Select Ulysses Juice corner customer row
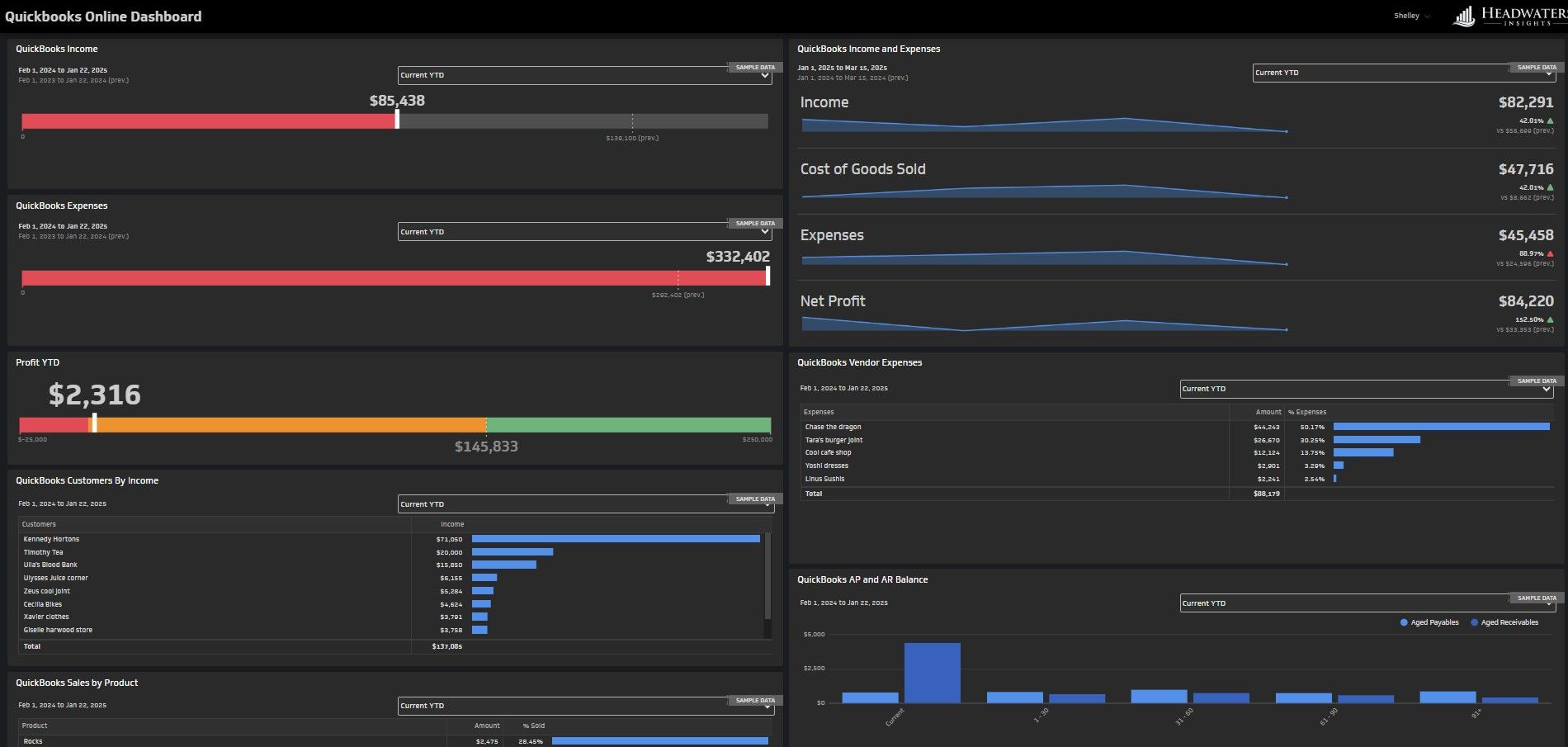1568x747 pixels. pyautogui.click(x=391, y=578)
